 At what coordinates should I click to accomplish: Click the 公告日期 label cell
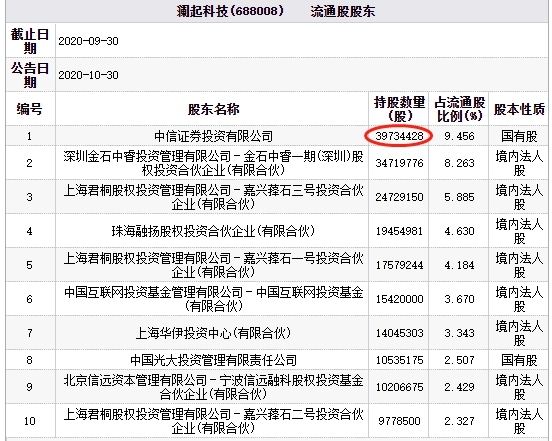[x=30, y=75]
